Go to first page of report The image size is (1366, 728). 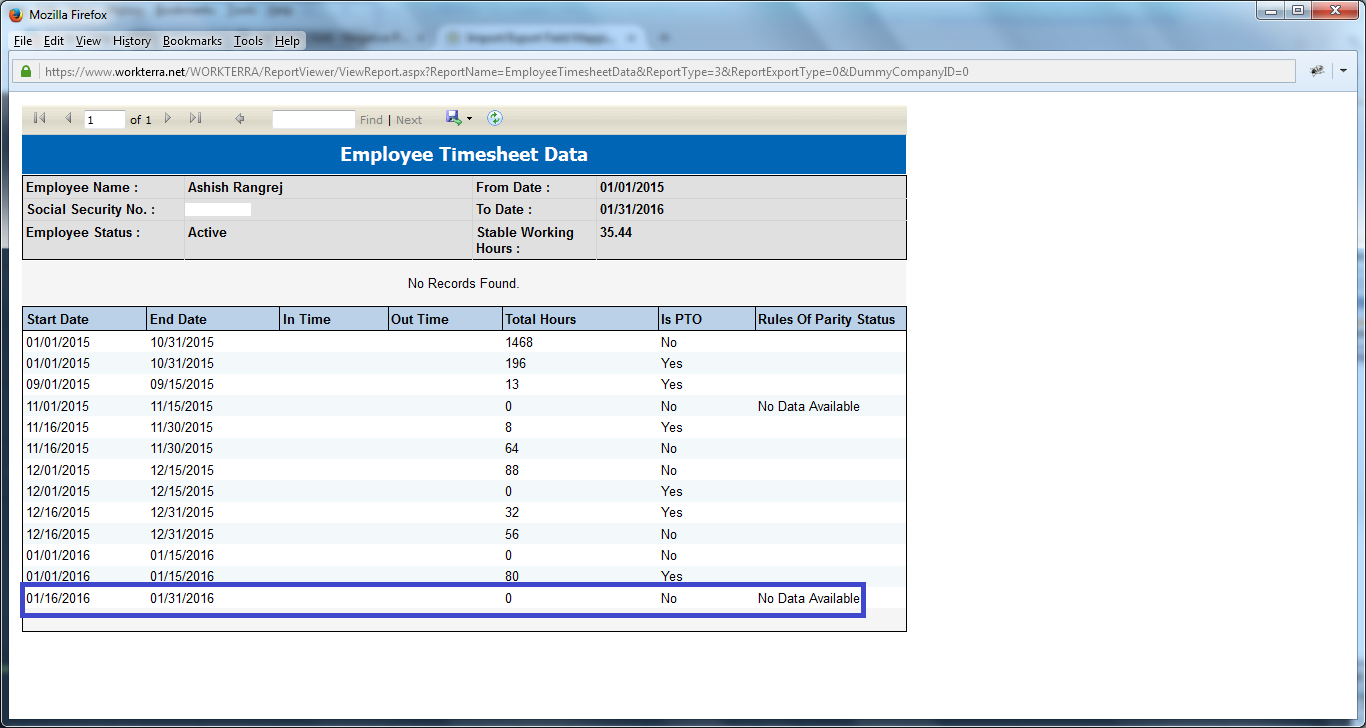click(39, 119)
